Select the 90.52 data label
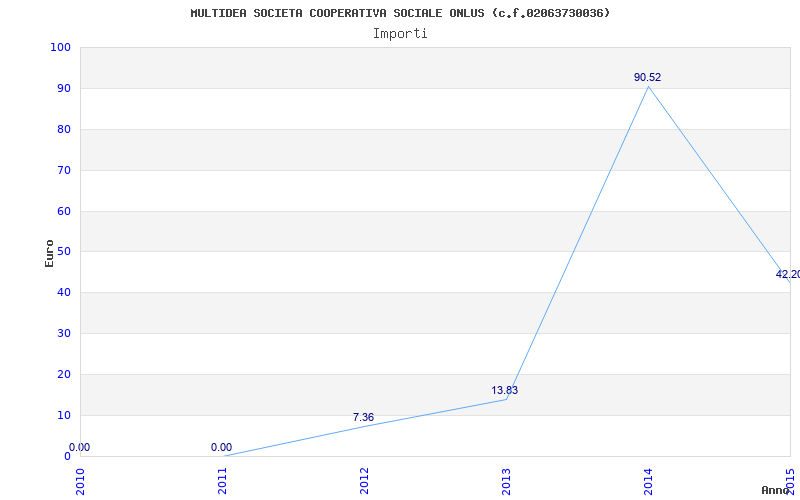The image size is (800, 500). click(647, 78)
